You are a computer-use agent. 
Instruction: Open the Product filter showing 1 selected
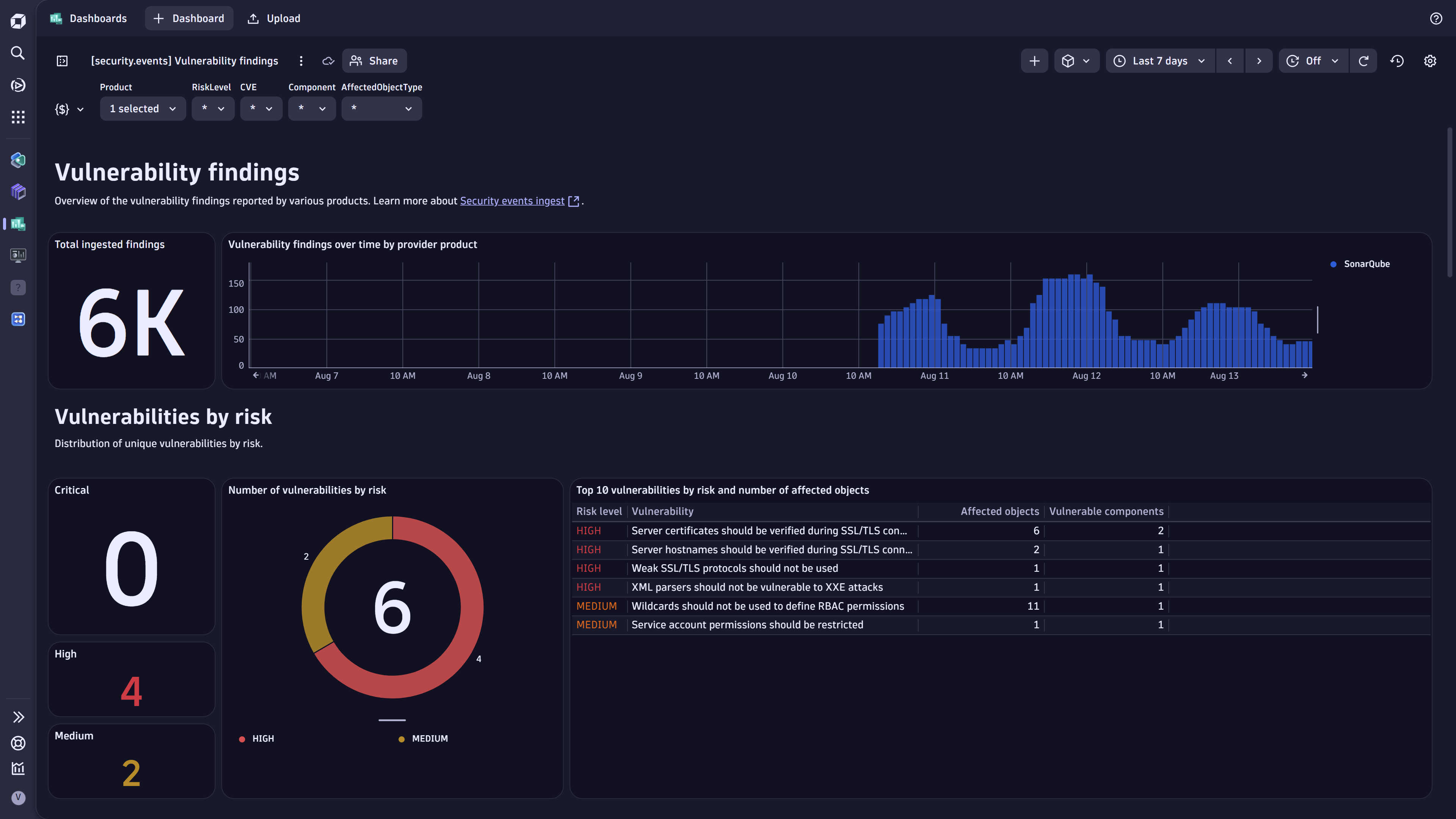(143, 108)
